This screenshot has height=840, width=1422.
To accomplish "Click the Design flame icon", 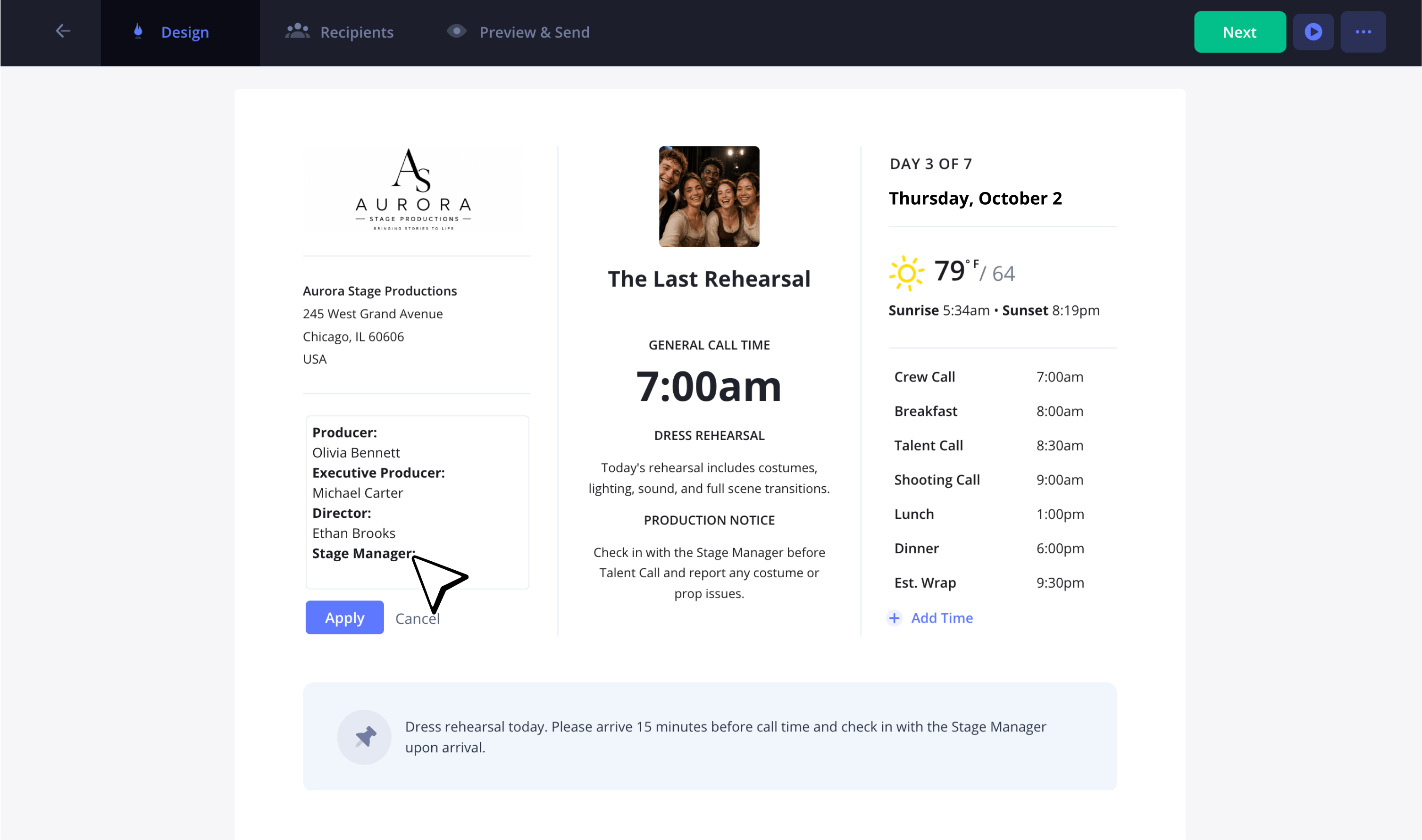I will click(138, 31).
